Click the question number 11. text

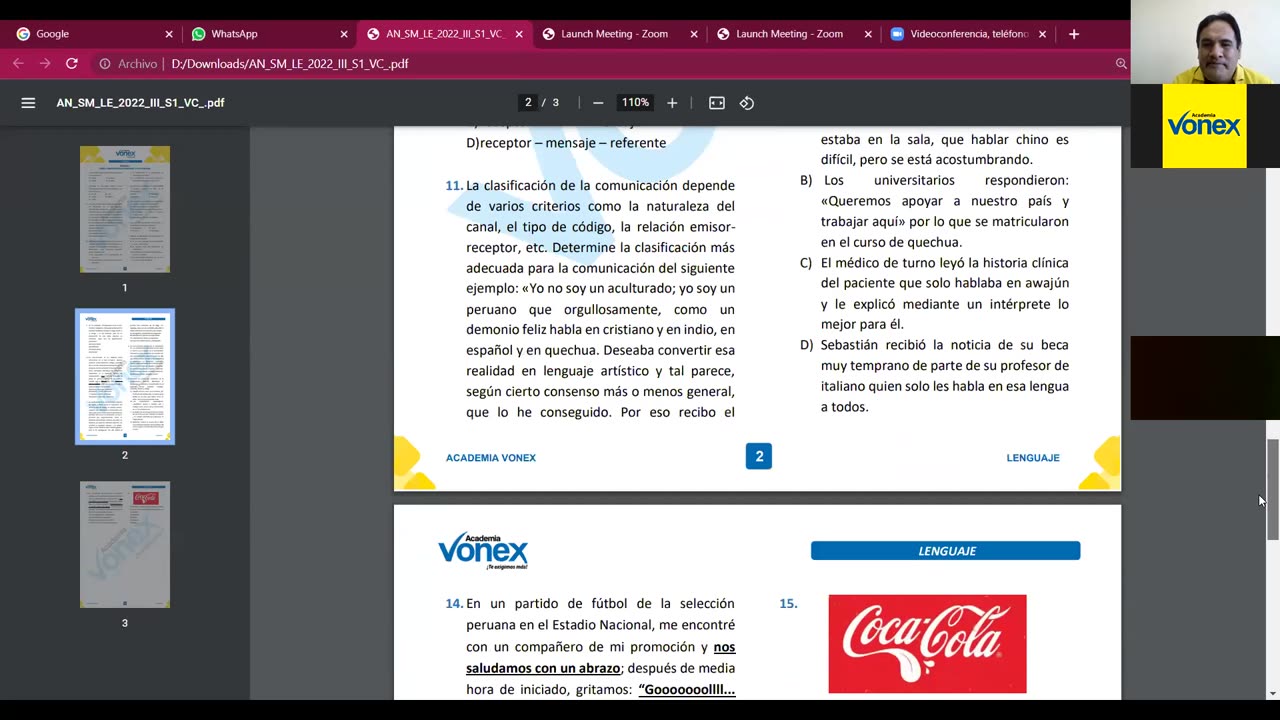(x=454, y=185)
